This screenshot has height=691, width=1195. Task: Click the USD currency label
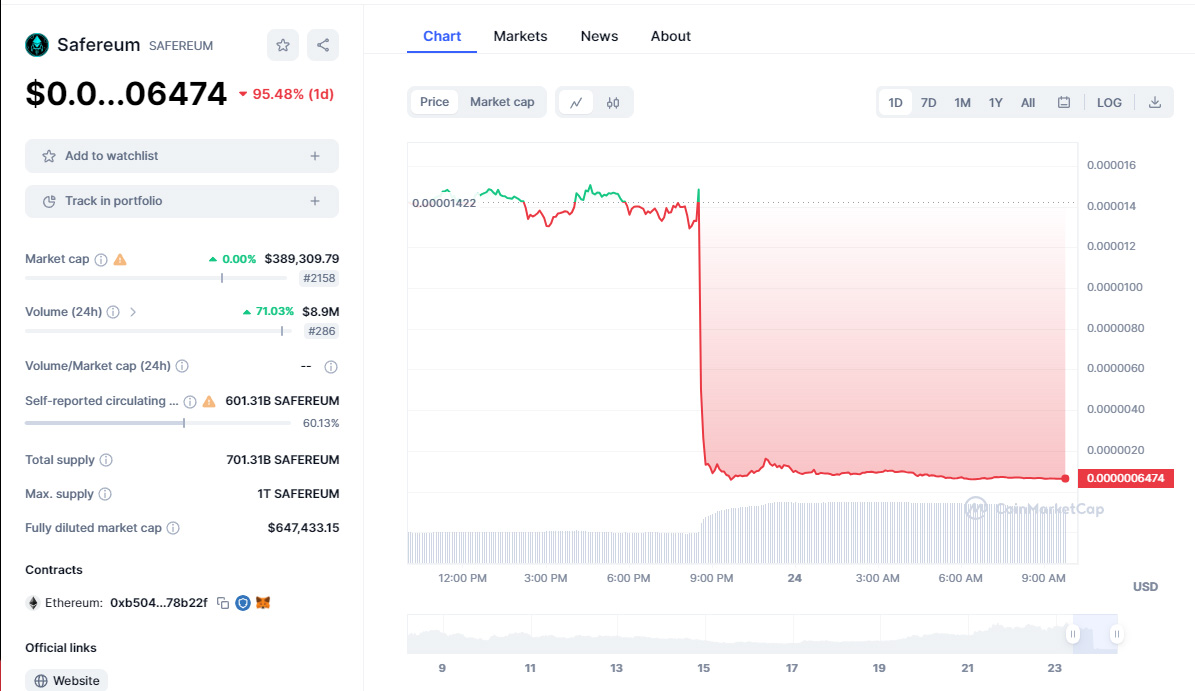pos(1145,587)
